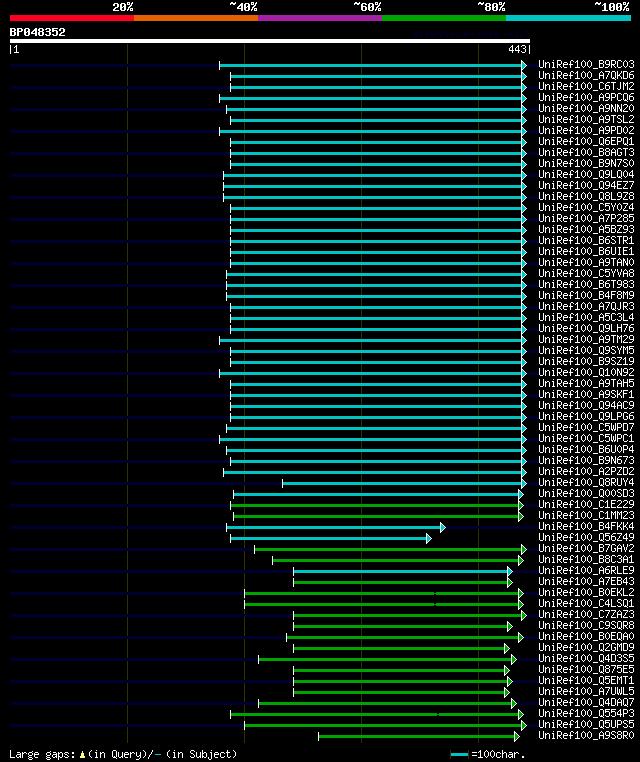640x762 pixels.
Task: Click UniRef100_A7P285 entry
Action: (x=586, y=218)
